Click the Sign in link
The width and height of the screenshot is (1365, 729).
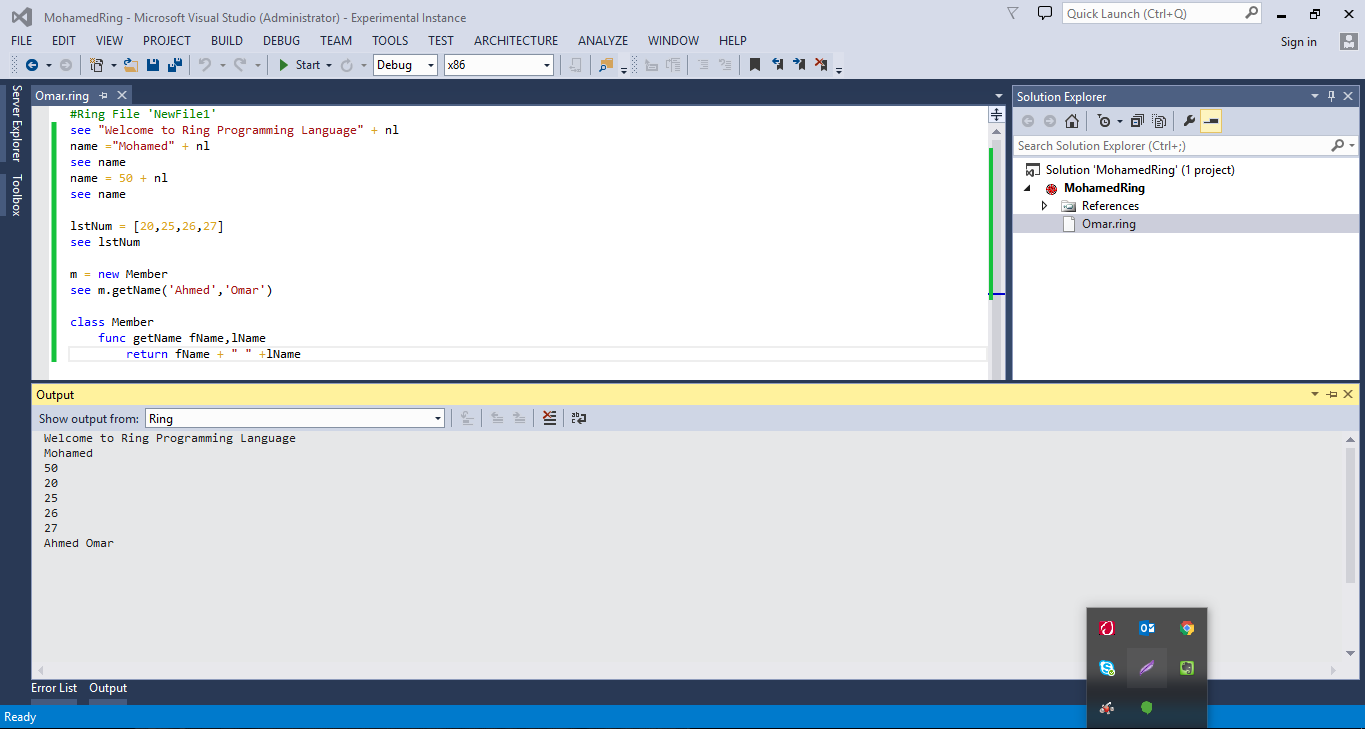pos(1298,42)
